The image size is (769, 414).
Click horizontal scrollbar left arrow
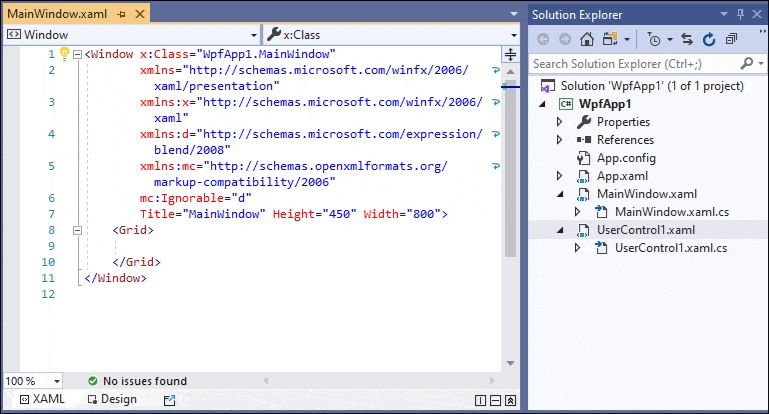pos(266,381)
